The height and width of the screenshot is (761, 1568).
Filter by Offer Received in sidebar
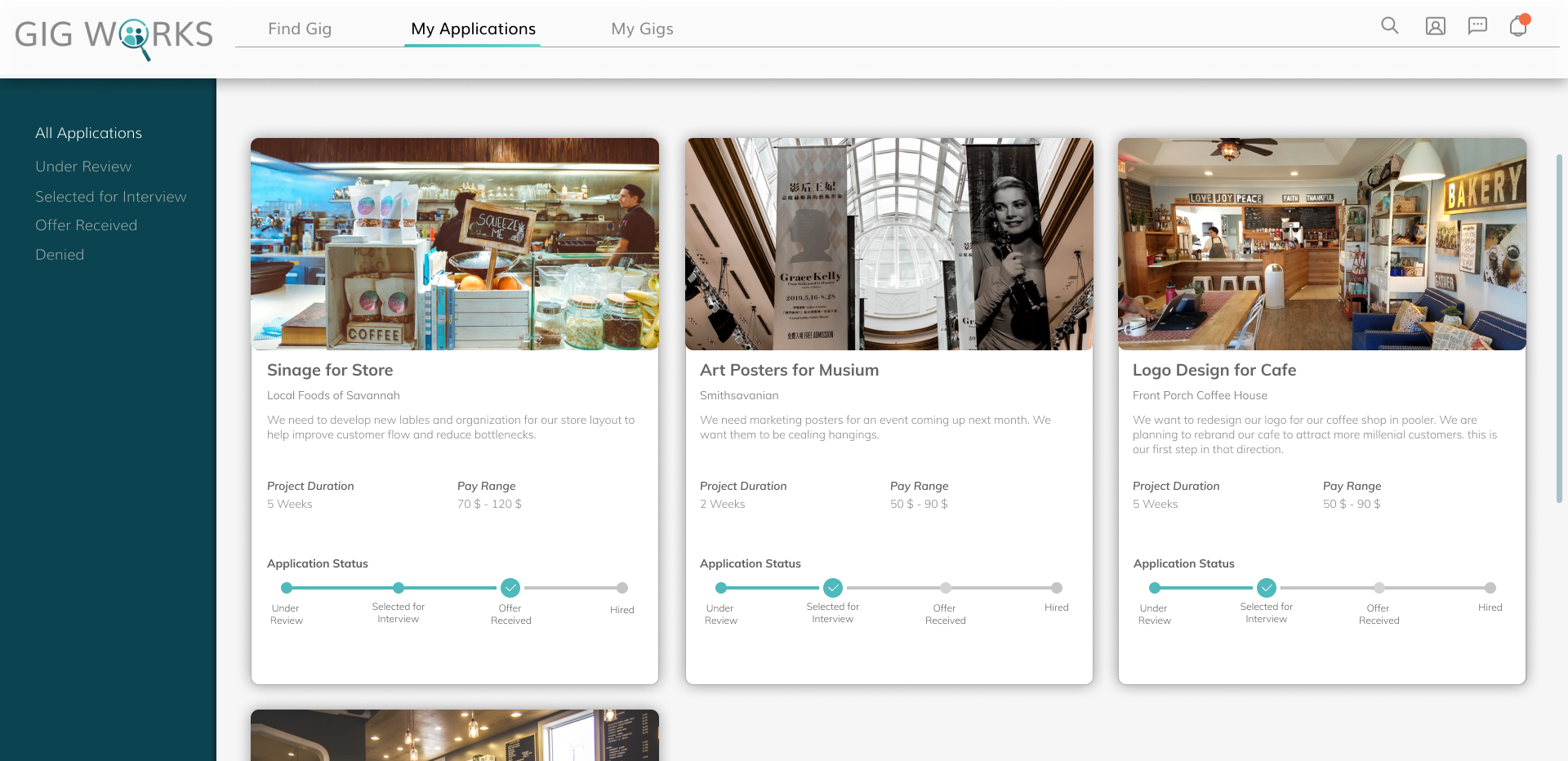pyautogui.click(x=86, y=225)
